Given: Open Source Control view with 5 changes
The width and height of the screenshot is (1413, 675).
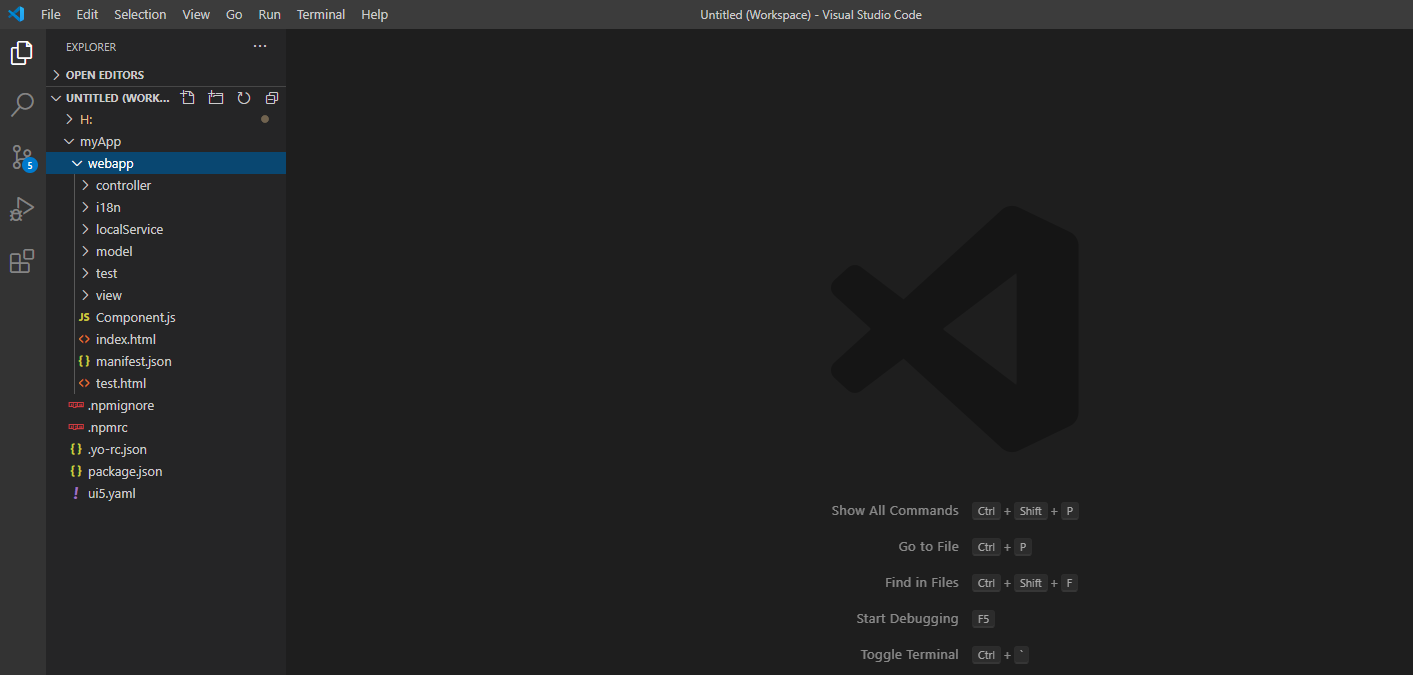Looking at the screenshot, I should tap(22, 157).
